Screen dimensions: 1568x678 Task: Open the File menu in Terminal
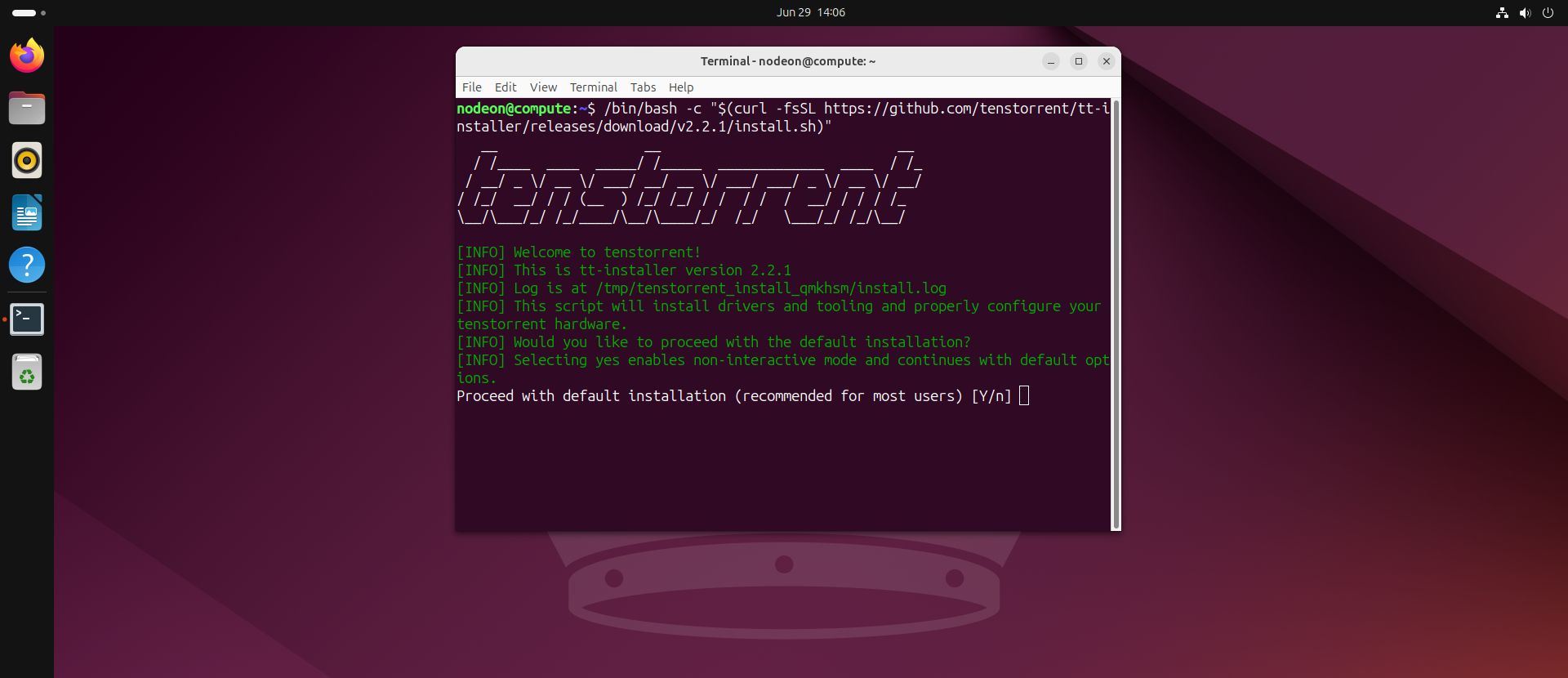tap(472, 87)
